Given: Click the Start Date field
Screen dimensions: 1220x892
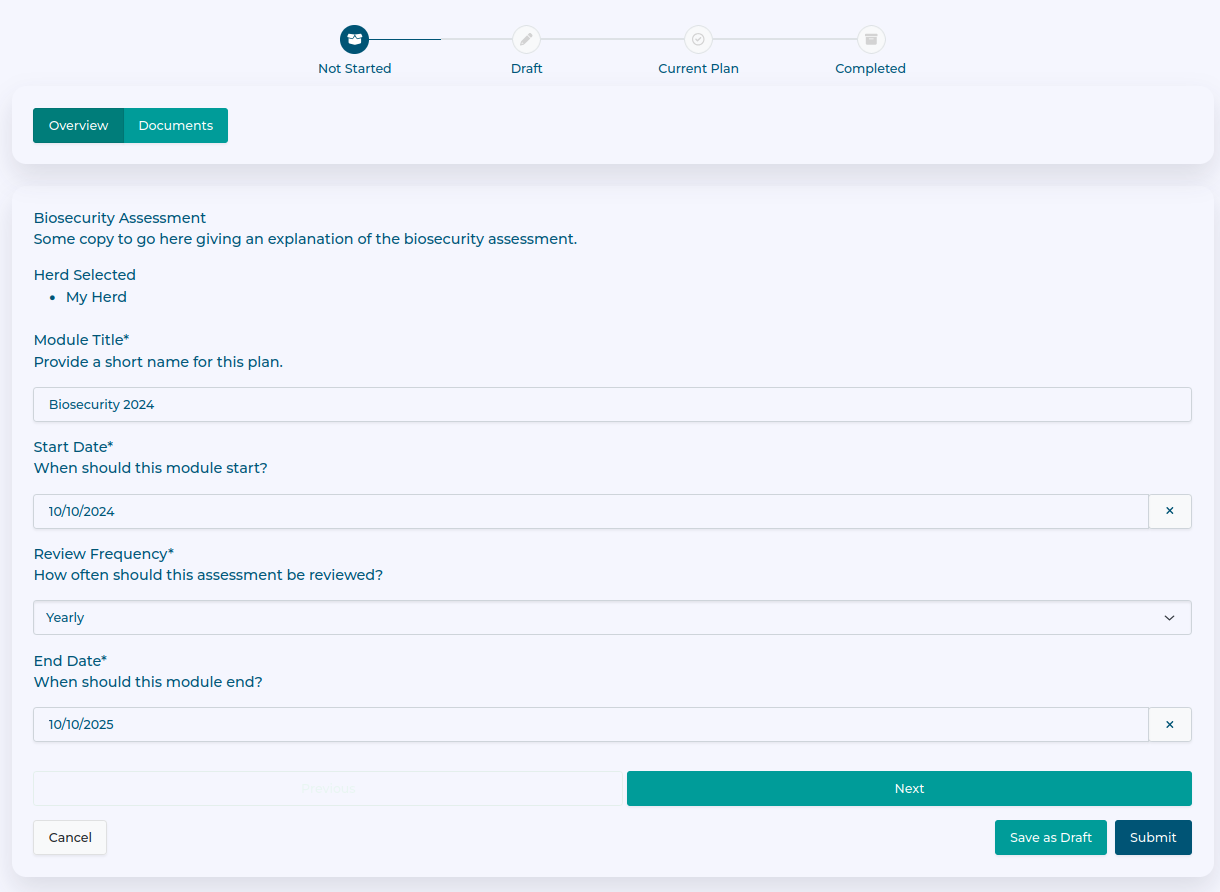Looking at the screenshot, I should (x=590, y=511).
